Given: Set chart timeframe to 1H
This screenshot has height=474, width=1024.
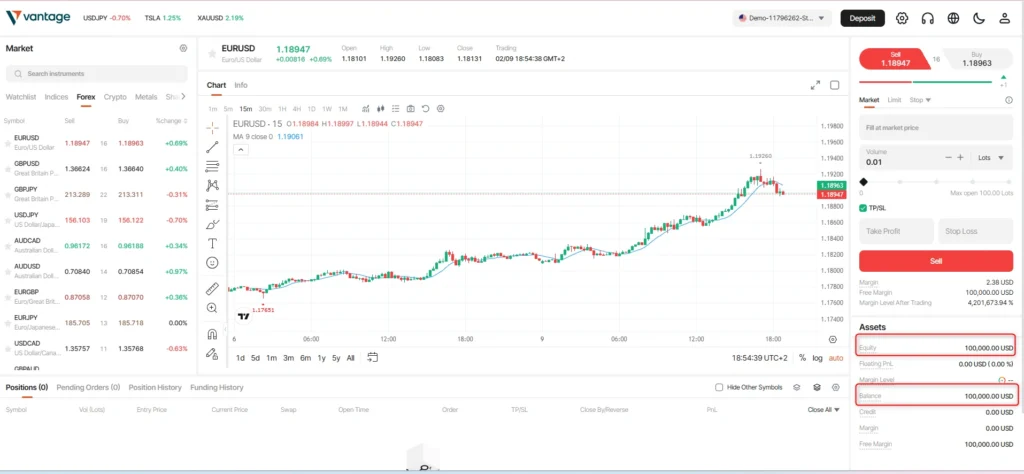Looking at the screenshot, I should click(x=282, y=108).
